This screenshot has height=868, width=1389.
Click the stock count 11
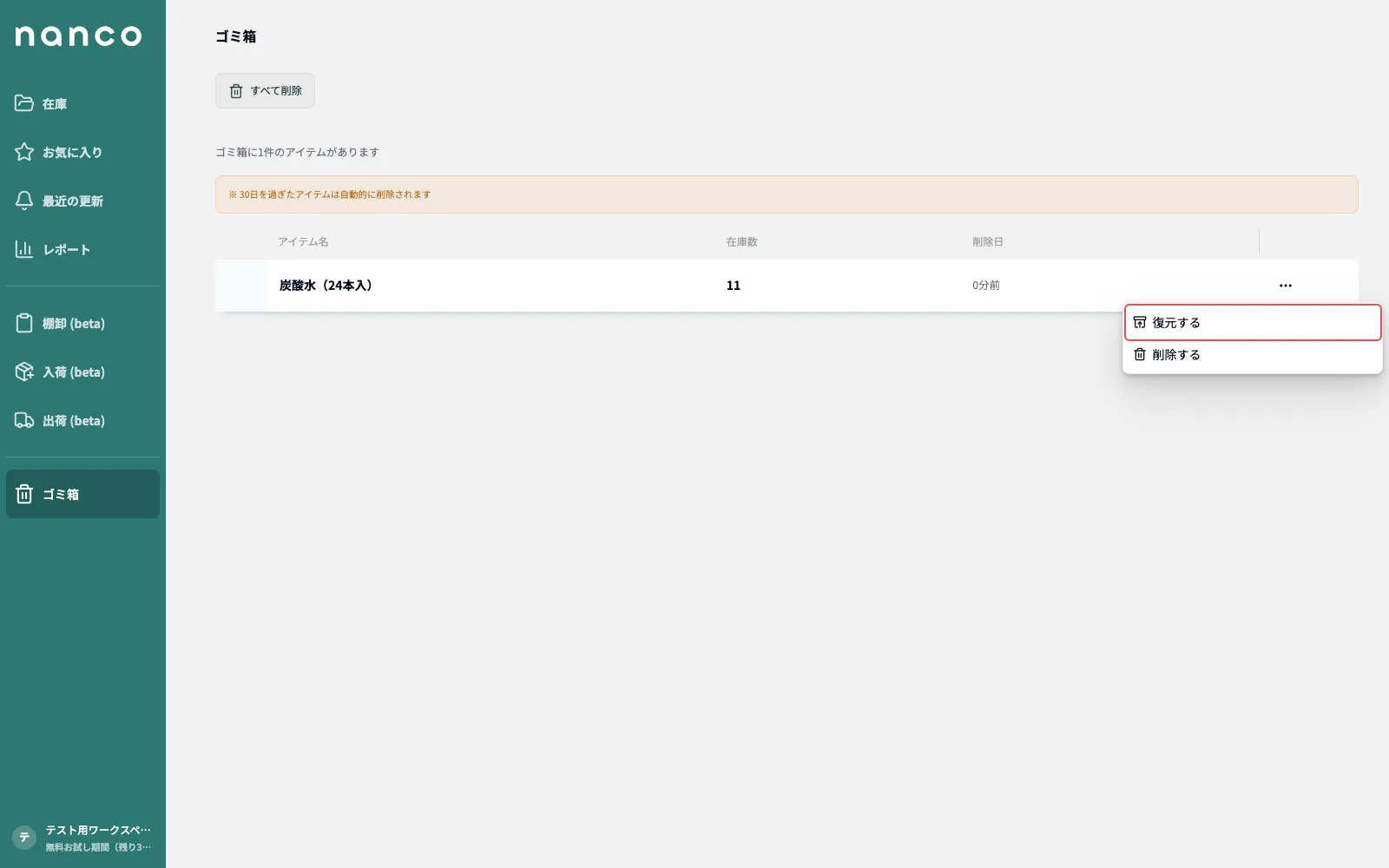point(734,286)
